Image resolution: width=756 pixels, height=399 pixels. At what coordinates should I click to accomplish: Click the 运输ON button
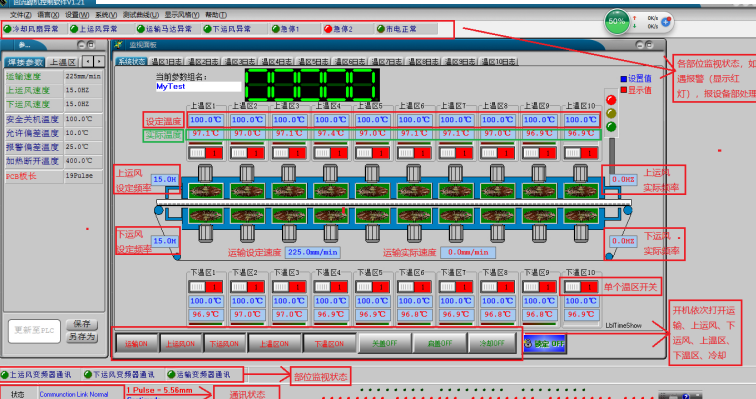pos(136,344)
